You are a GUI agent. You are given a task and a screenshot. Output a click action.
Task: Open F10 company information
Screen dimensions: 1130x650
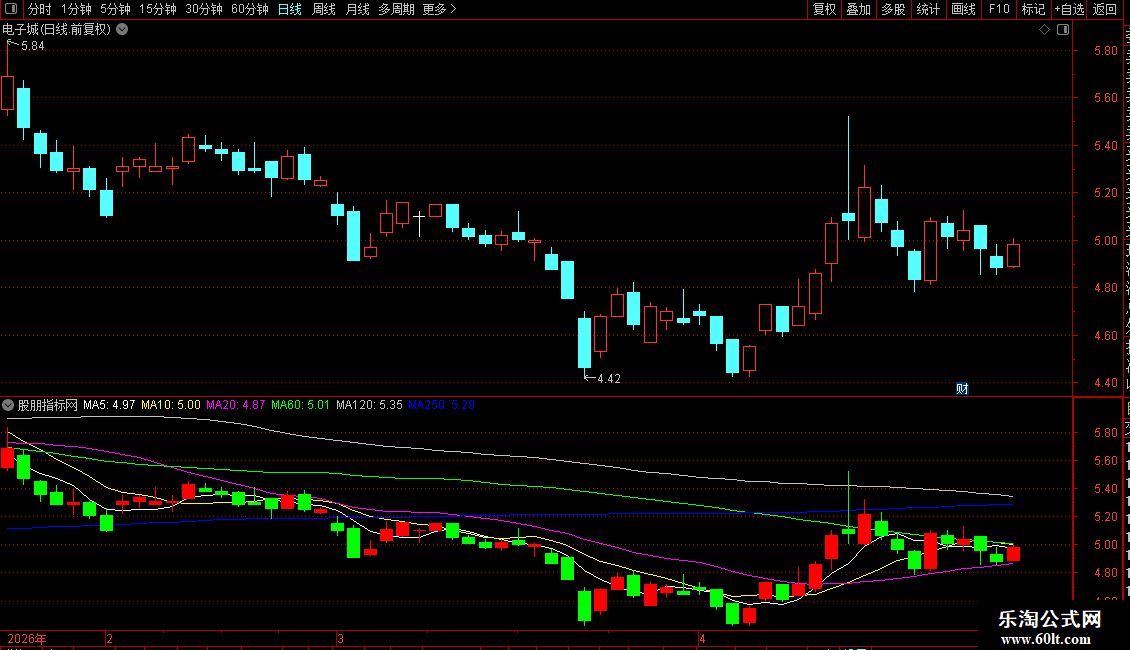pos(998,9)
